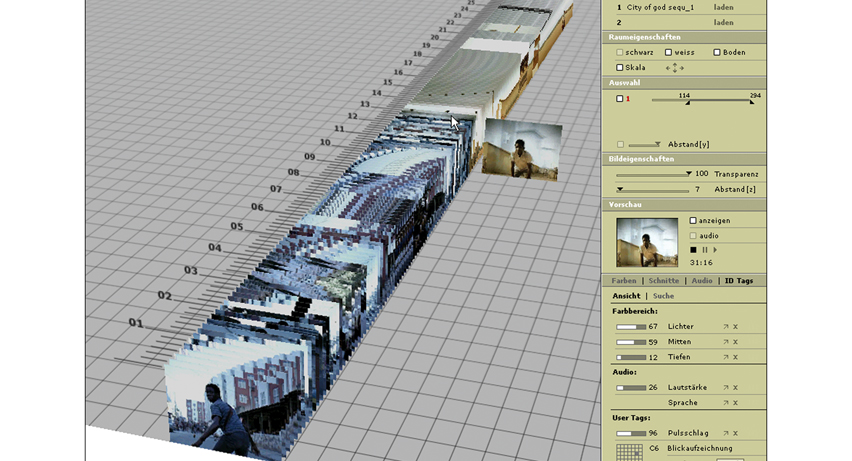Screen dimensions: 852x461
Task: Switch to the Schnitte tab
Action: click(x=664, y=281)
